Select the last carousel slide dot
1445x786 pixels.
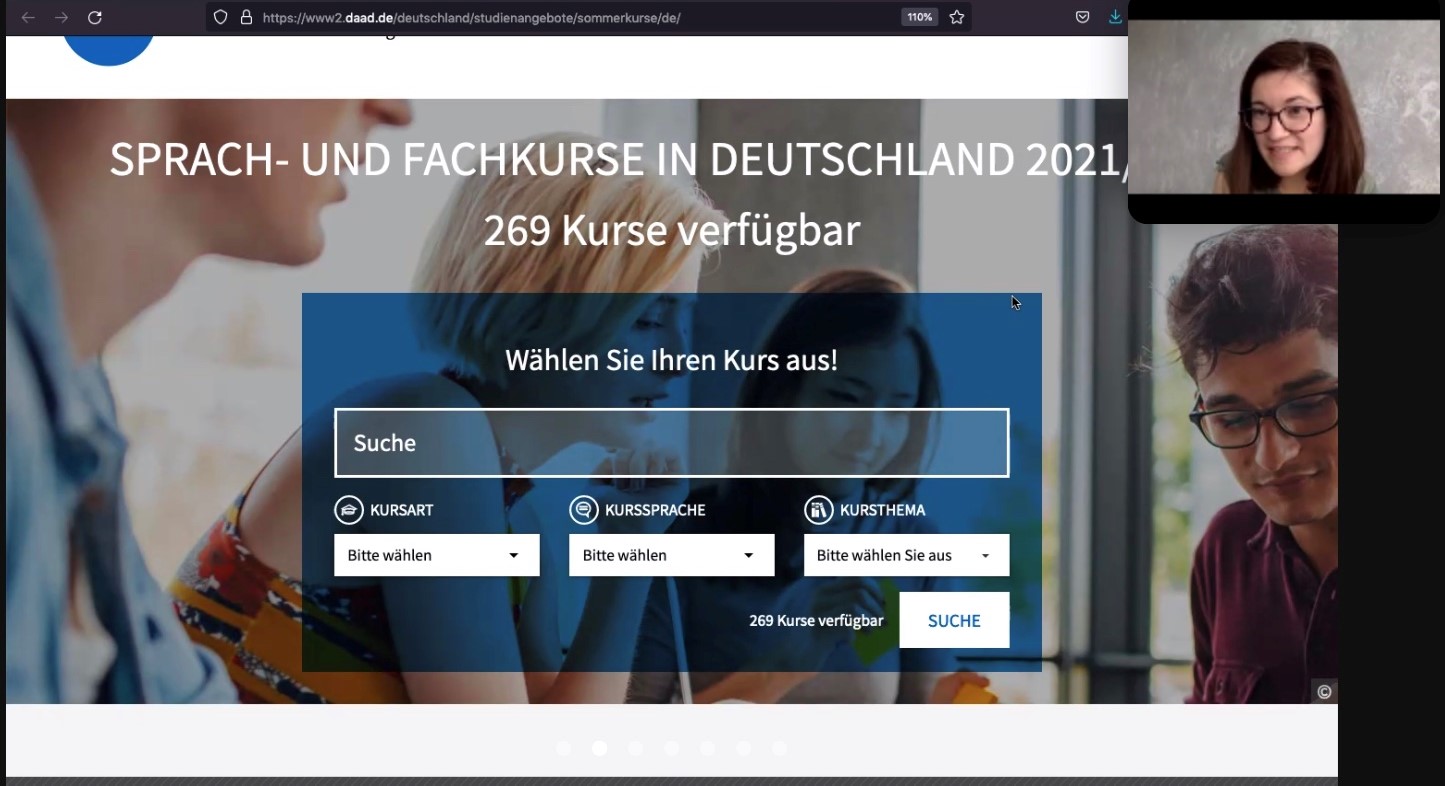pyautogui.click(x=779, y=748)
